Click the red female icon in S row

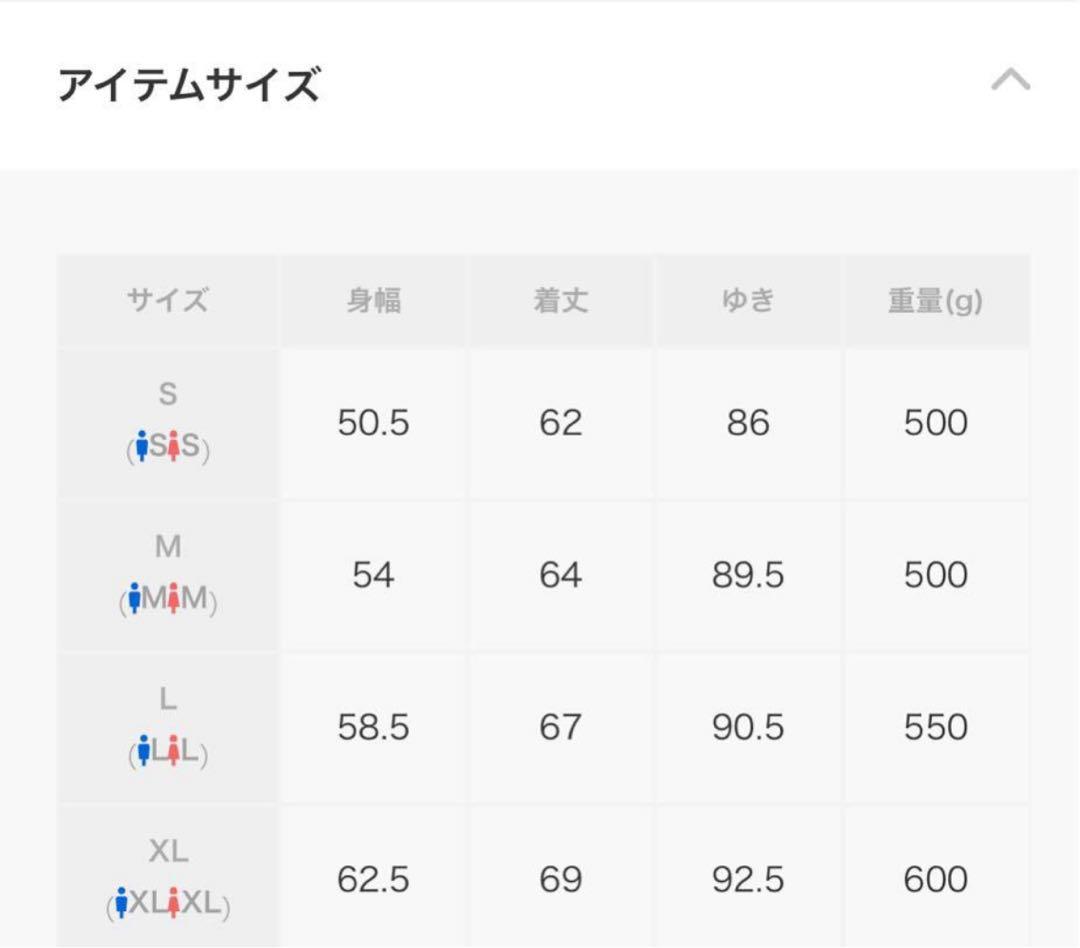click(x=173, y=446)
